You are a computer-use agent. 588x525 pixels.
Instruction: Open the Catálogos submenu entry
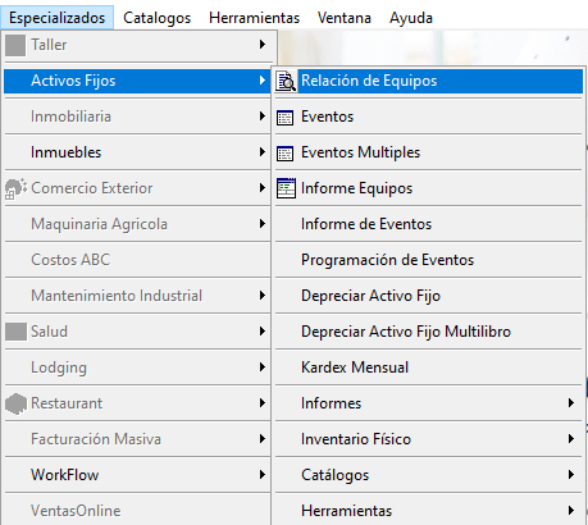(x=429, y=475)
